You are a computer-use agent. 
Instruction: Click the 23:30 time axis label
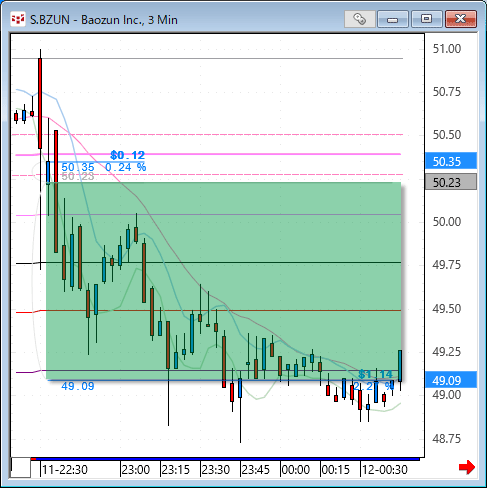[x=216, y=470]
